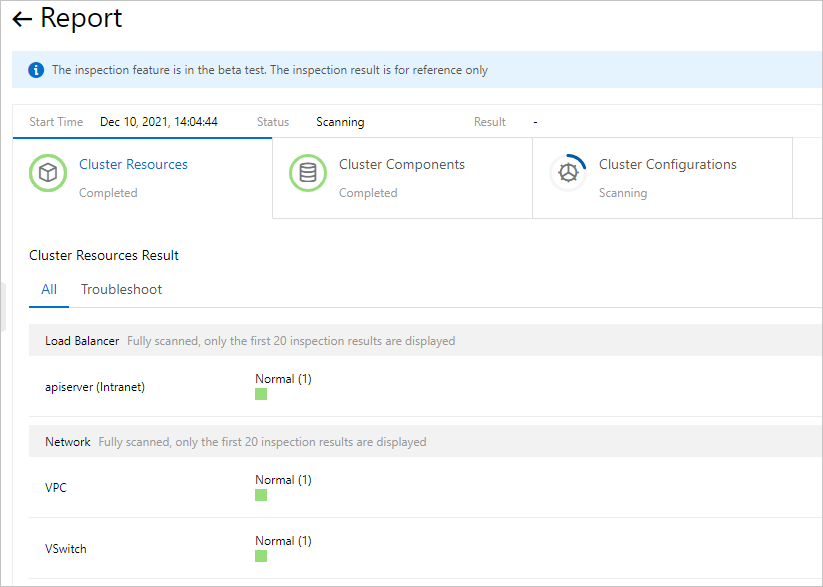Switch to the Cluster Components tab
823x587 pixels.
click(401, 165)
